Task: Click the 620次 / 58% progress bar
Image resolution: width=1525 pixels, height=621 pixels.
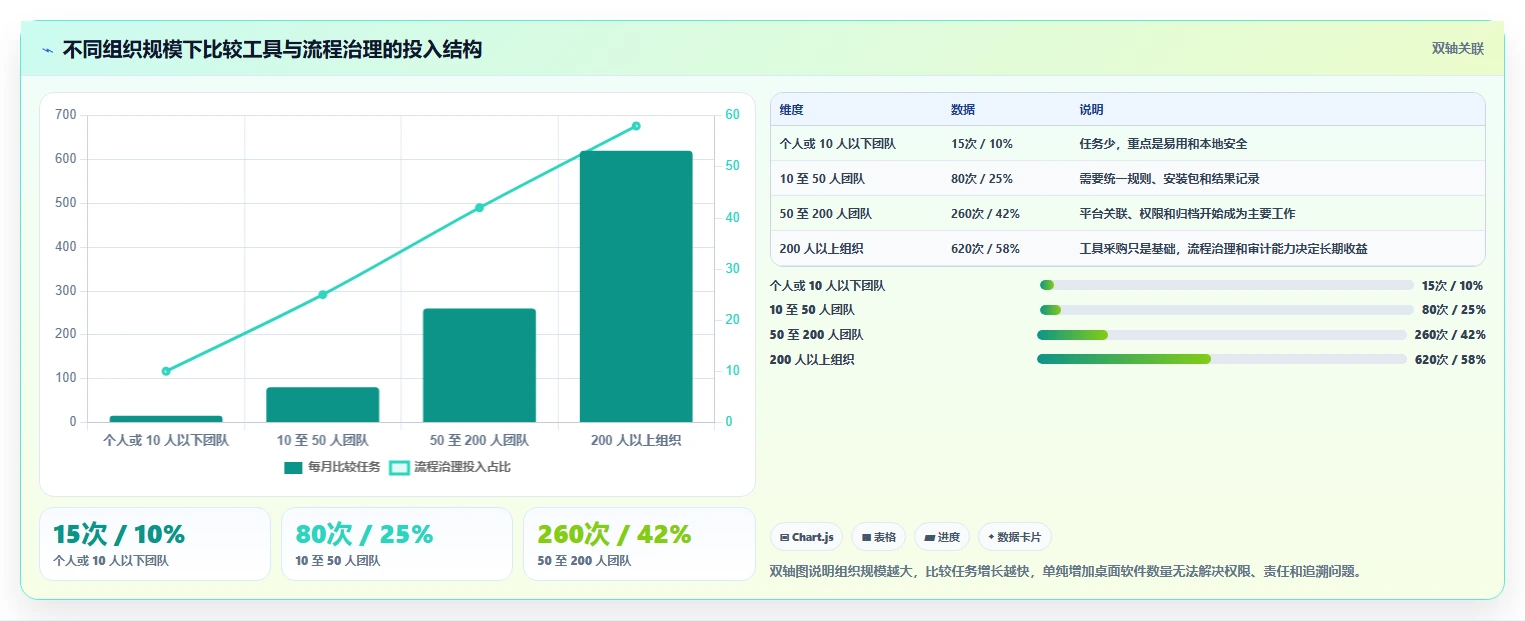Action: (x=1222, y=359)
